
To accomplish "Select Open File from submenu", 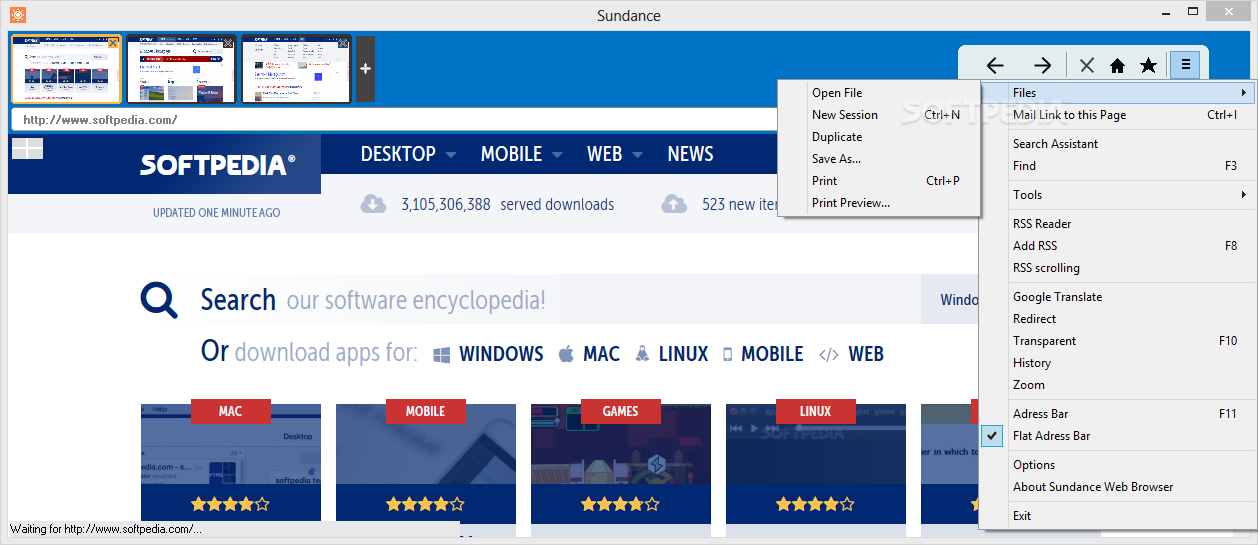I will click(x=878, y=93).
